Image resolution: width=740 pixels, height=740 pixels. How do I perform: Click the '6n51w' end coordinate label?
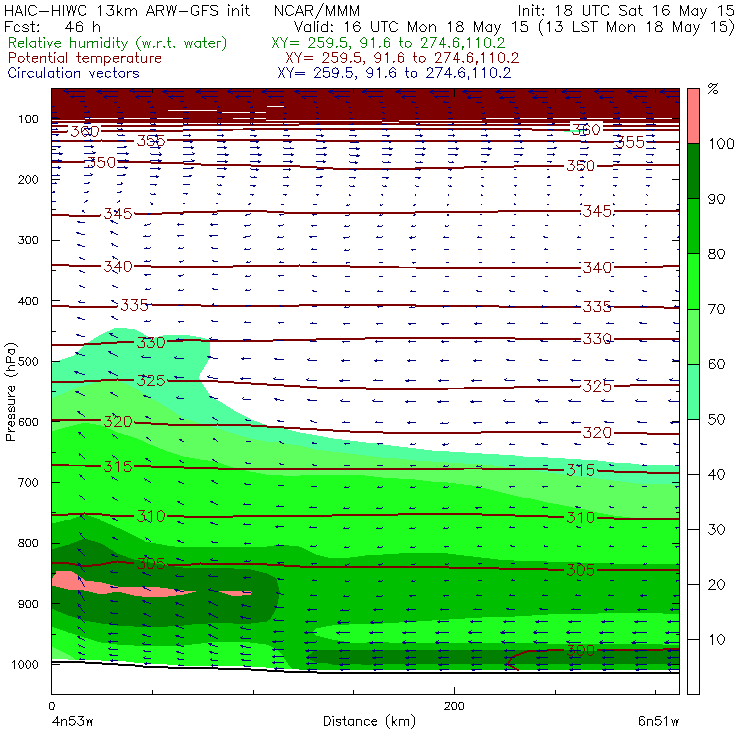click(658, 722)
